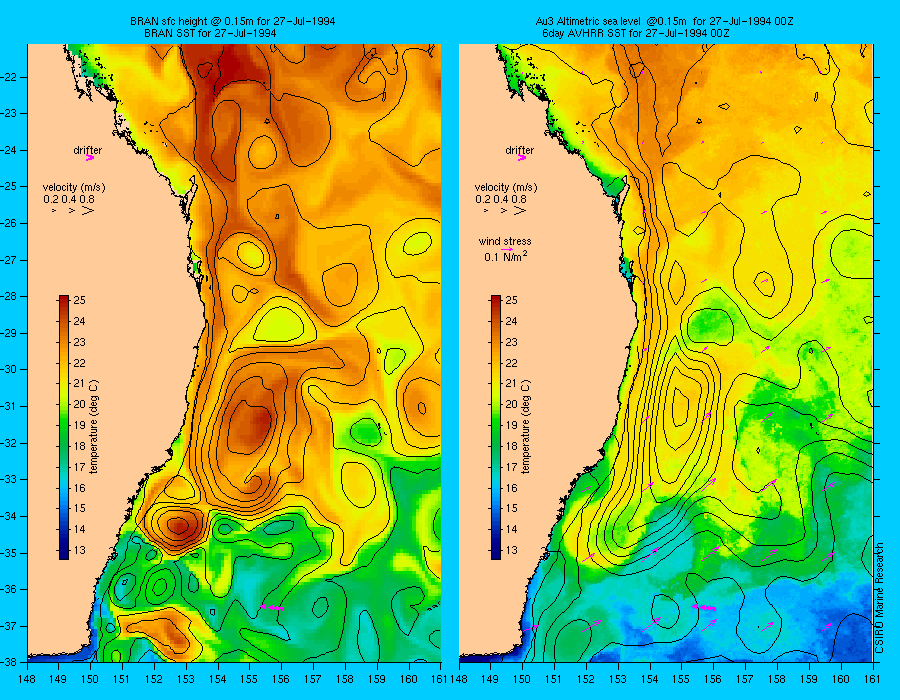Click subtitle '6day AVHRR SST for 27-Jul-1994 00Z'
The image size is (900, 700).
636,33
